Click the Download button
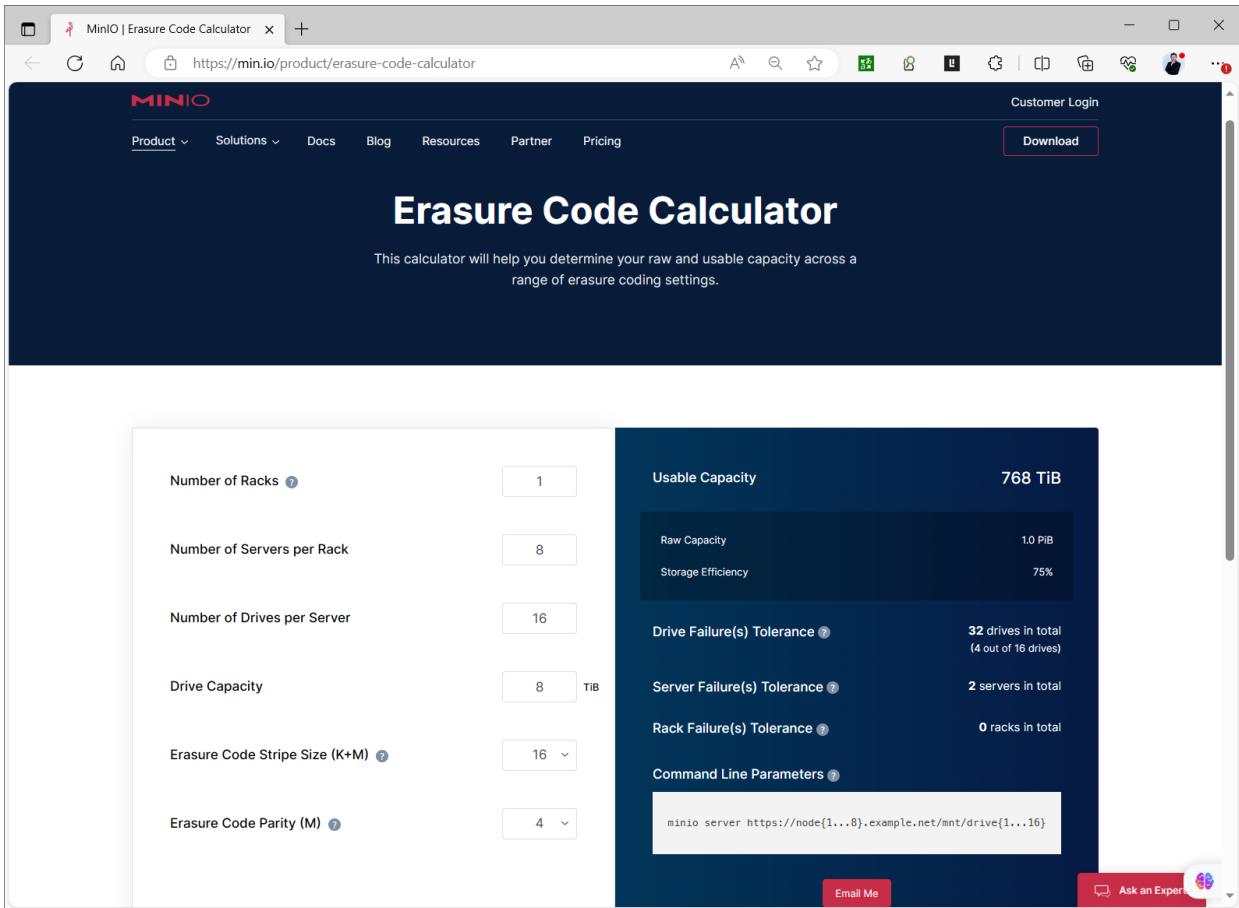 point(1050,141)
